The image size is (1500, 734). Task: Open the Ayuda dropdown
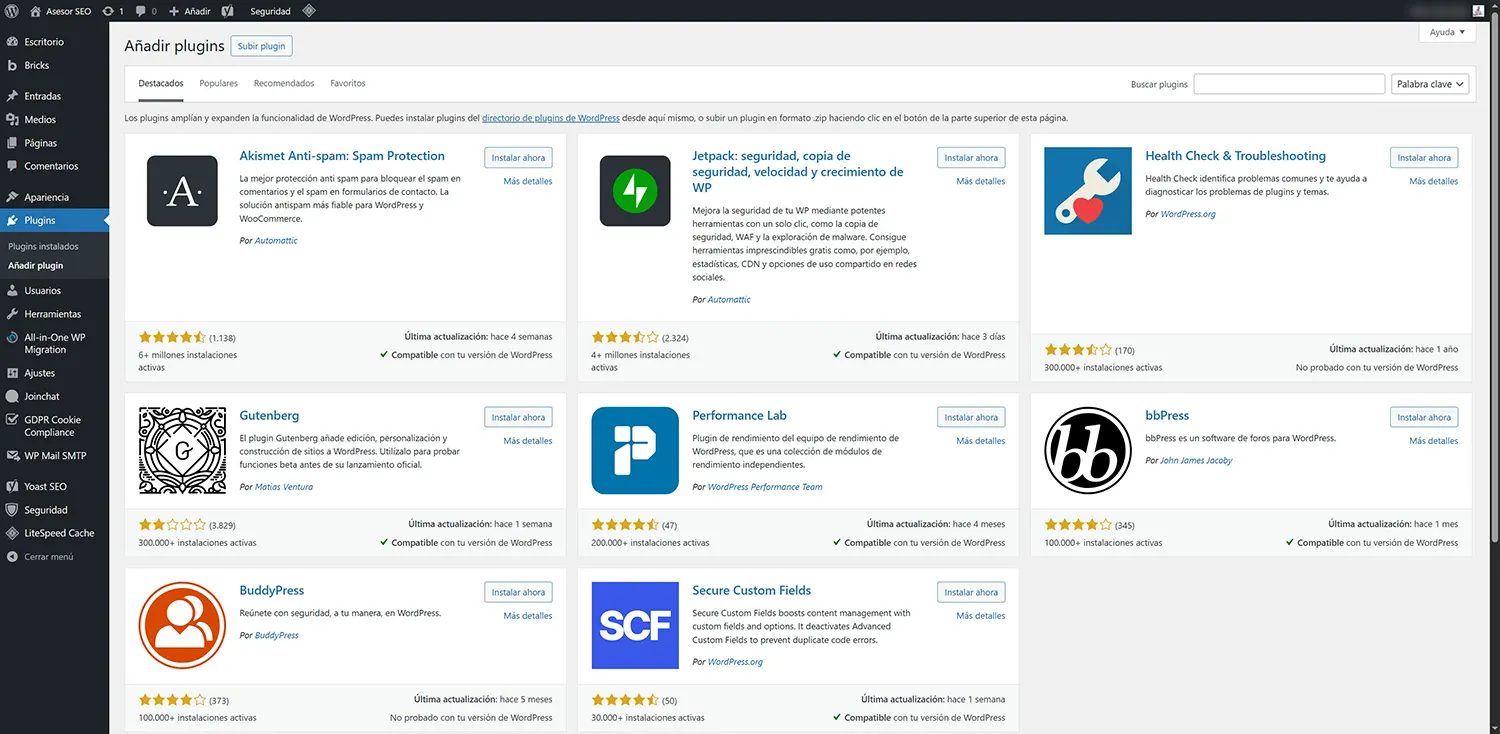coord(1446,31)
